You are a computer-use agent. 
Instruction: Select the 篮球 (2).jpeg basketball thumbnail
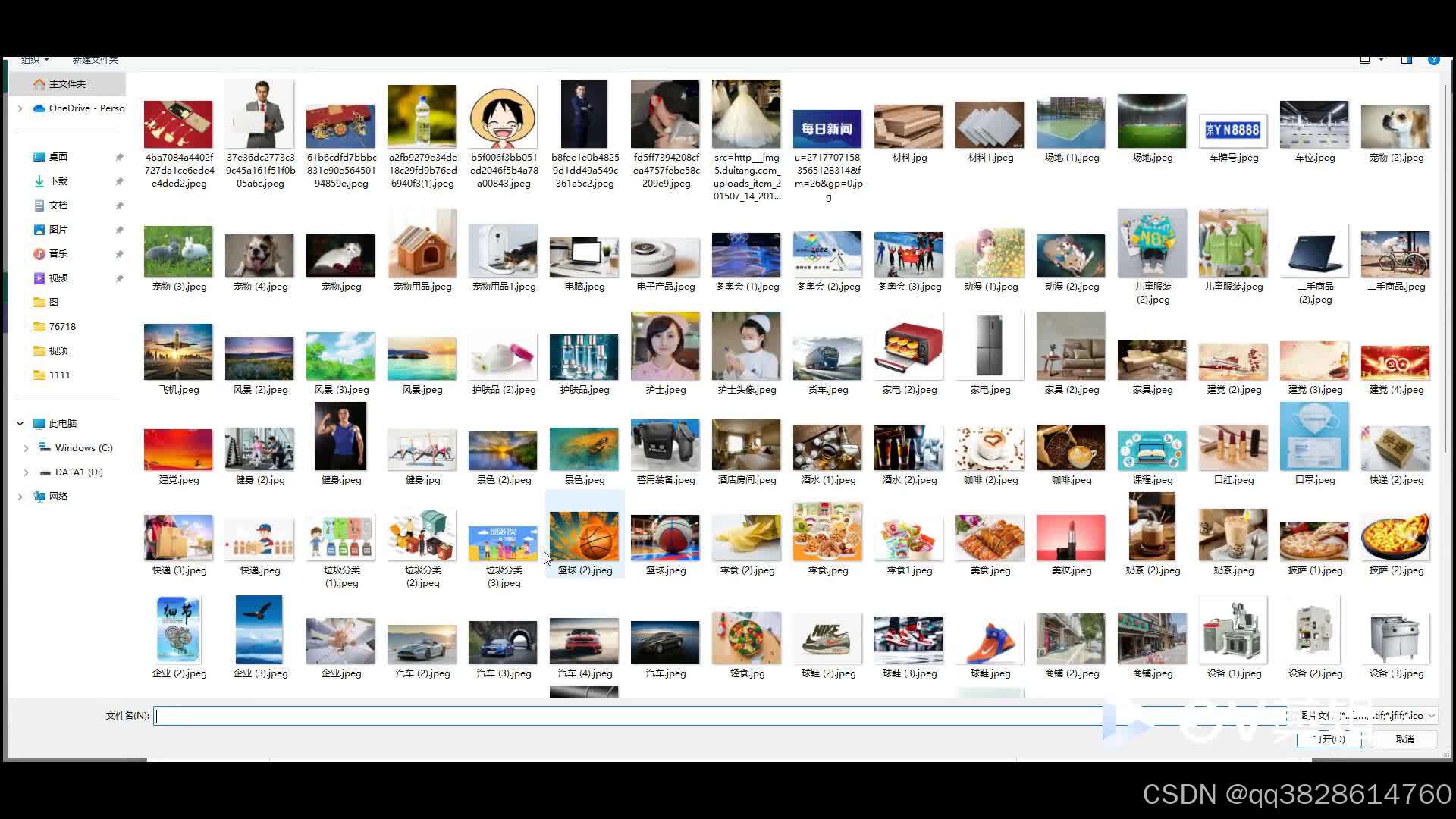point(584,535)
